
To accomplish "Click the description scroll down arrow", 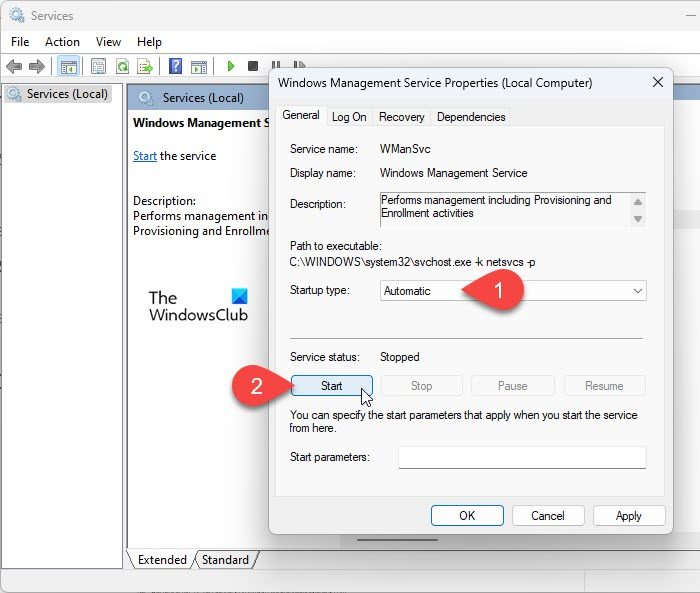I will pos(638,219).
